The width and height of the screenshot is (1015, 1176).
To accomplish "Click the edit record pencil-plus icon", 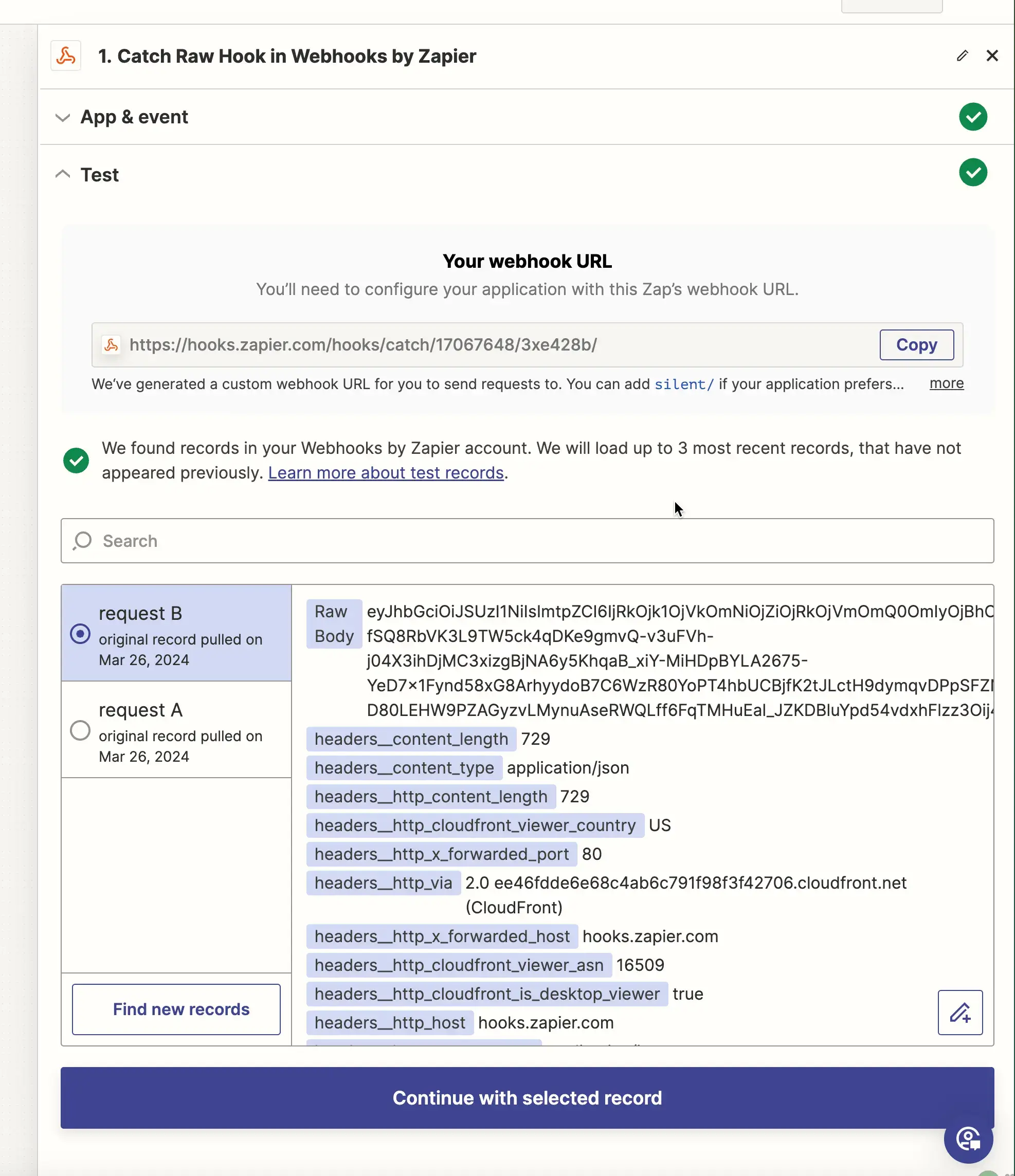I will coord(959,1013).
